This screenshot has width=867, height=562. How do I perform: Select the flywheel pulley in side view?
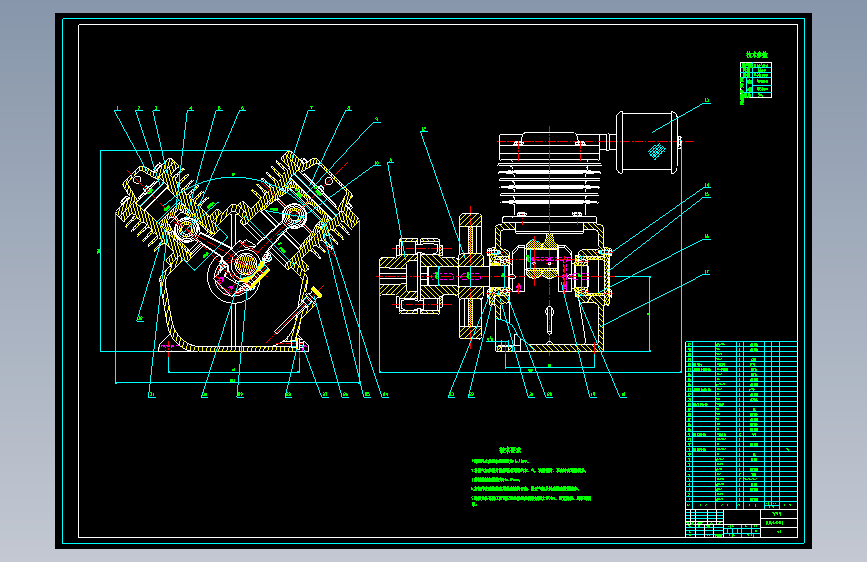(471, 275)
